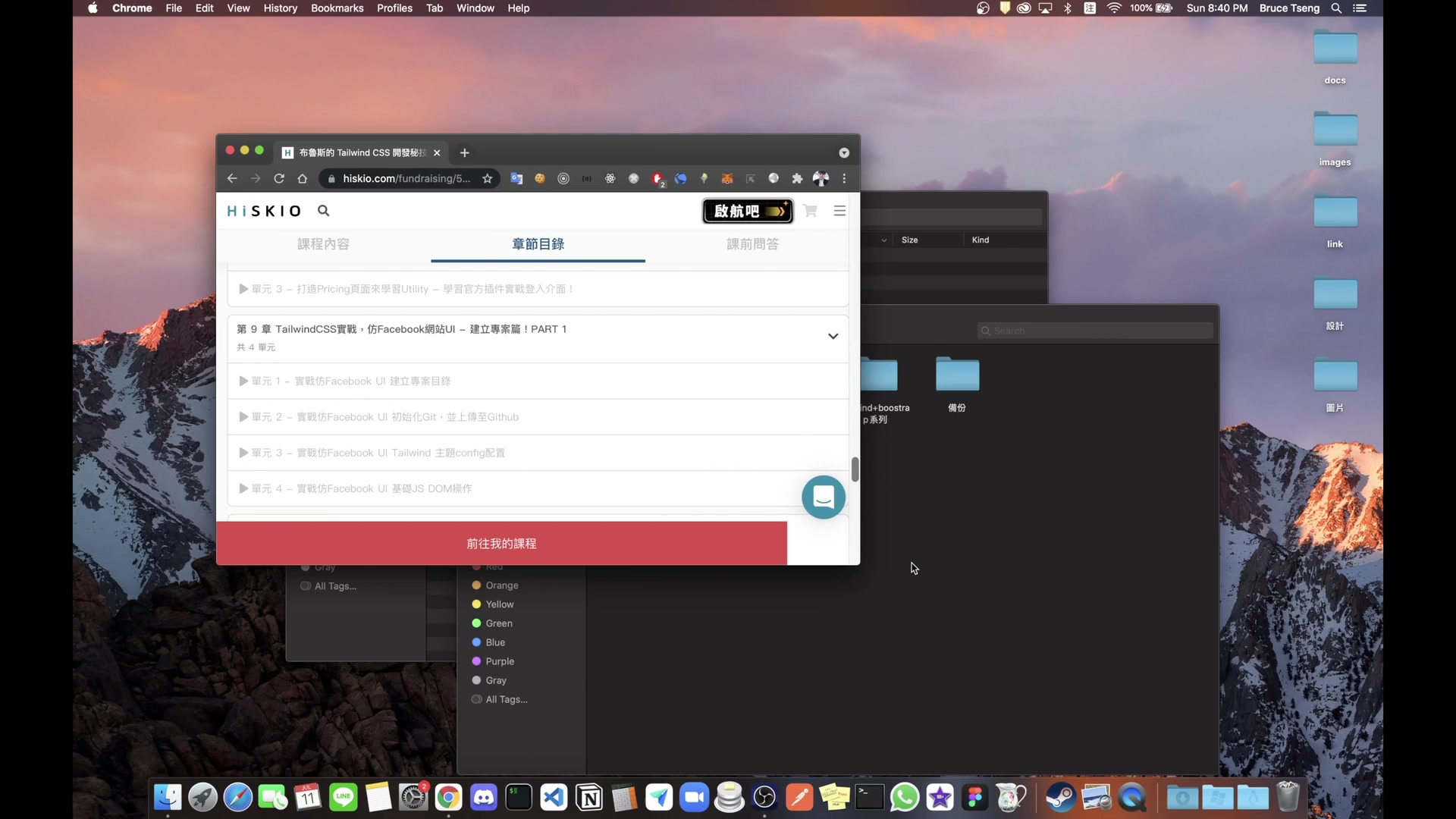This screenshot has height=819, width=1456.
Task: Open the Bookmarks menu in menu bar
Action: tap(337, 8)
